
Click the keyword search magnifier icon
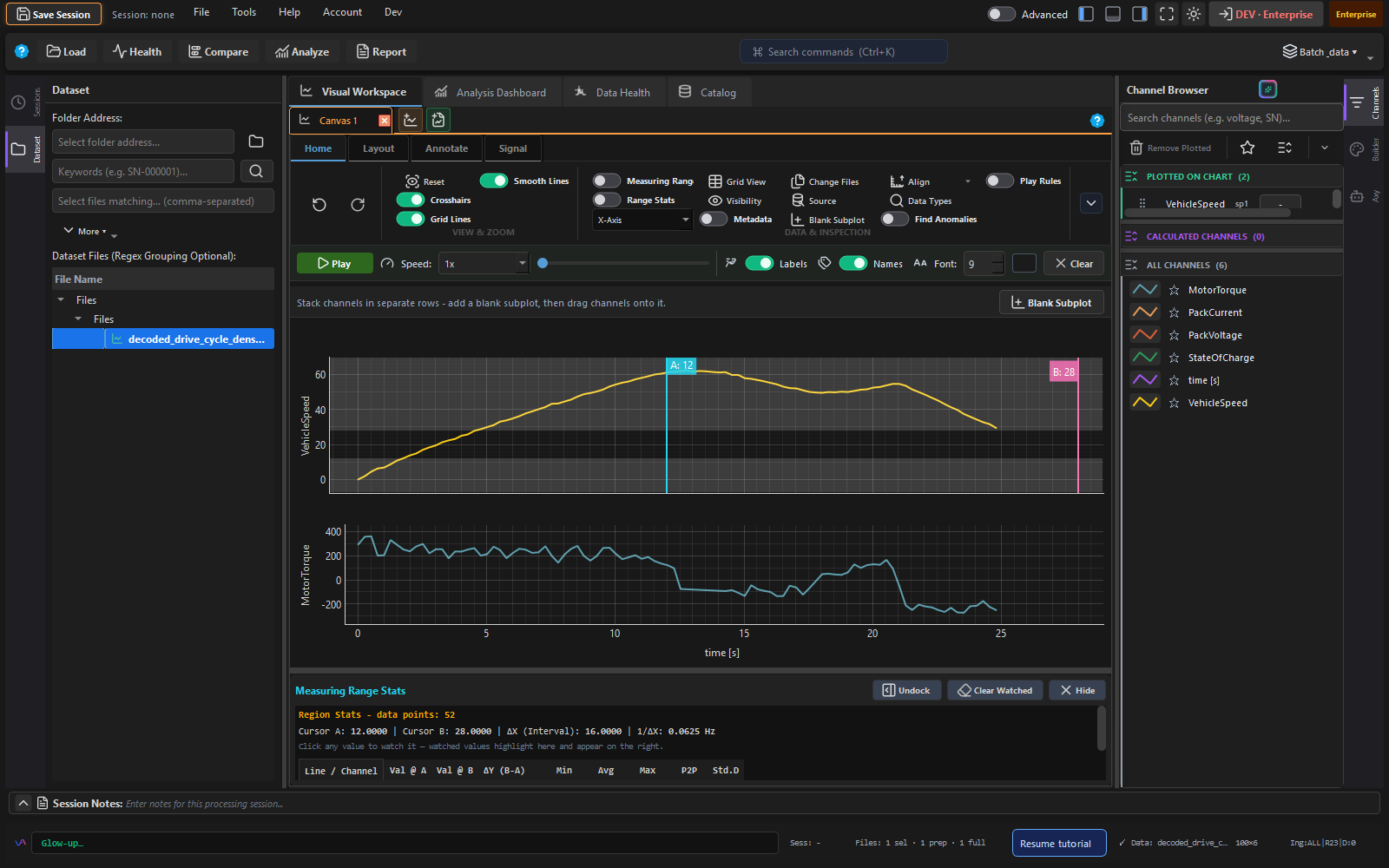(256, 171)
